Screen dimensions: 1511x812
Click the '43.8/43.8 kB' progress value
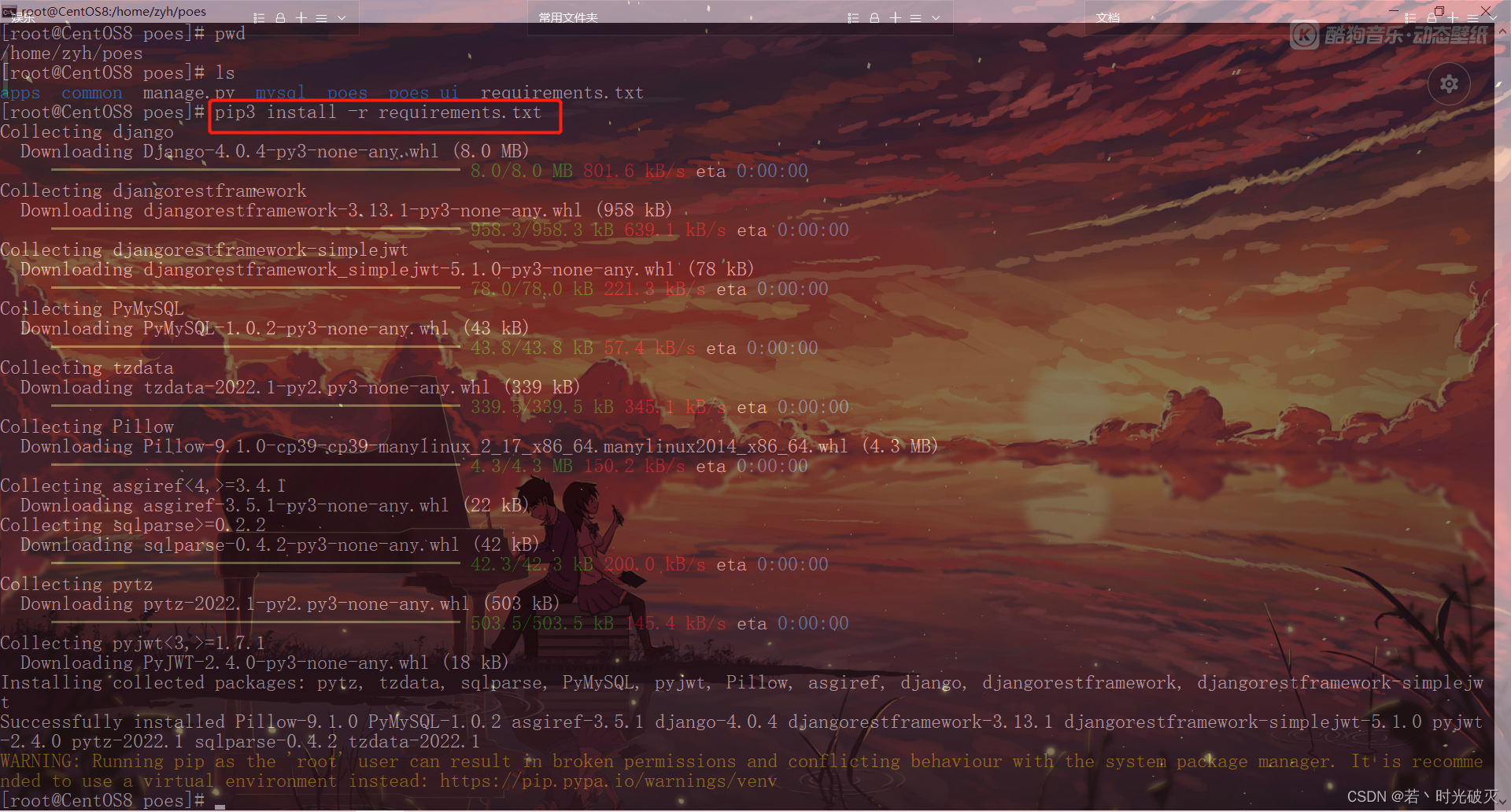532,349
